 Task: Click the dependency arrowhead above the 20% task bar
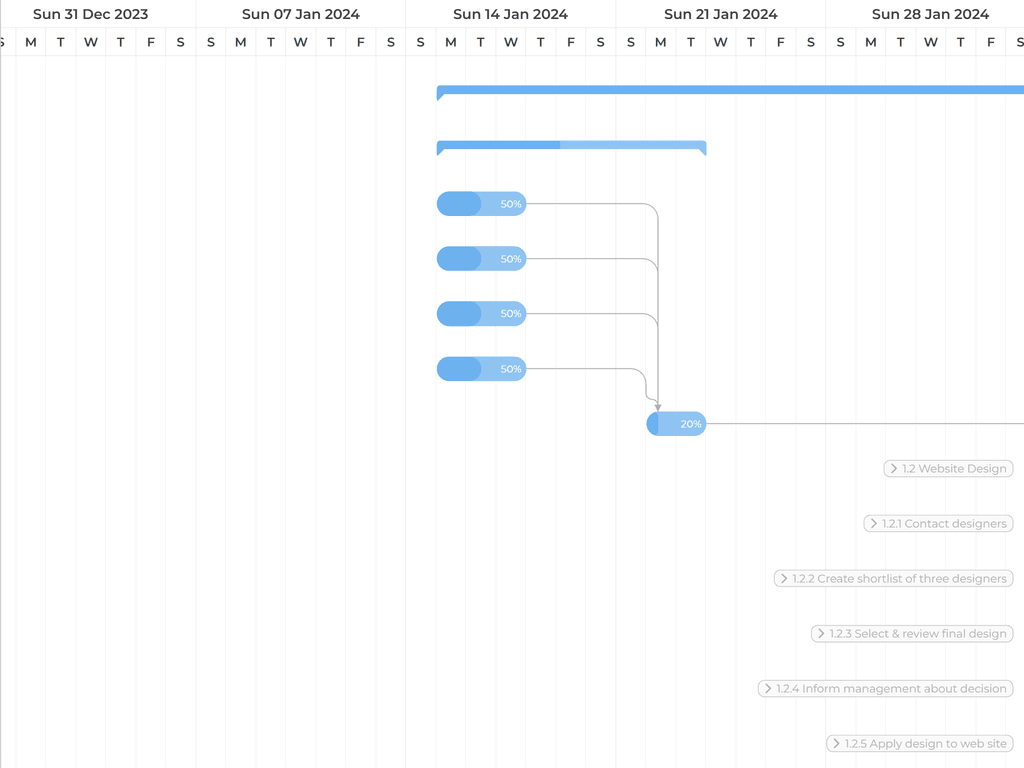[x=658, y=406]
